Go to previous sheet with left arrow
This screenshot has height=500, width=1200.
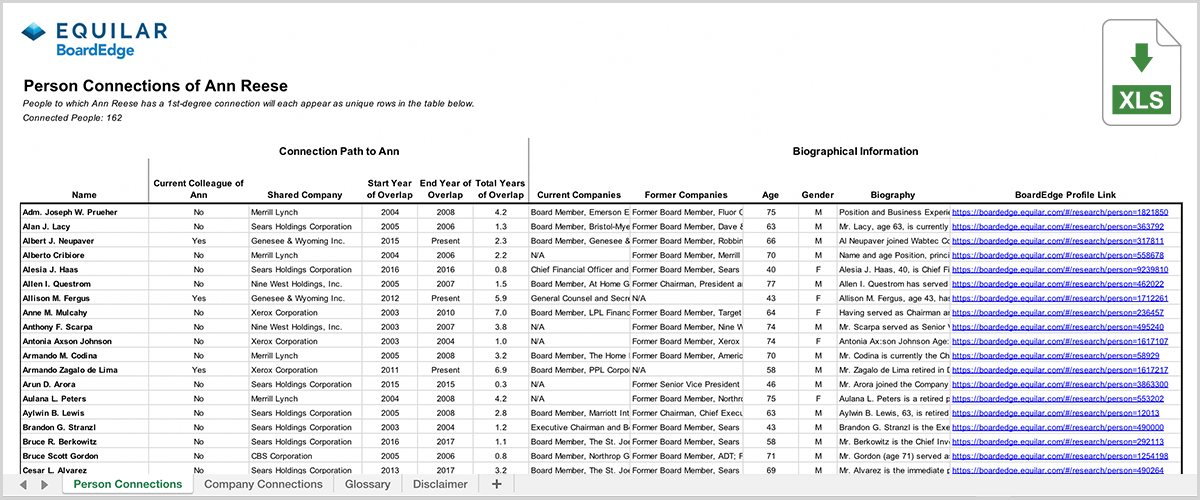coord(25,484)
